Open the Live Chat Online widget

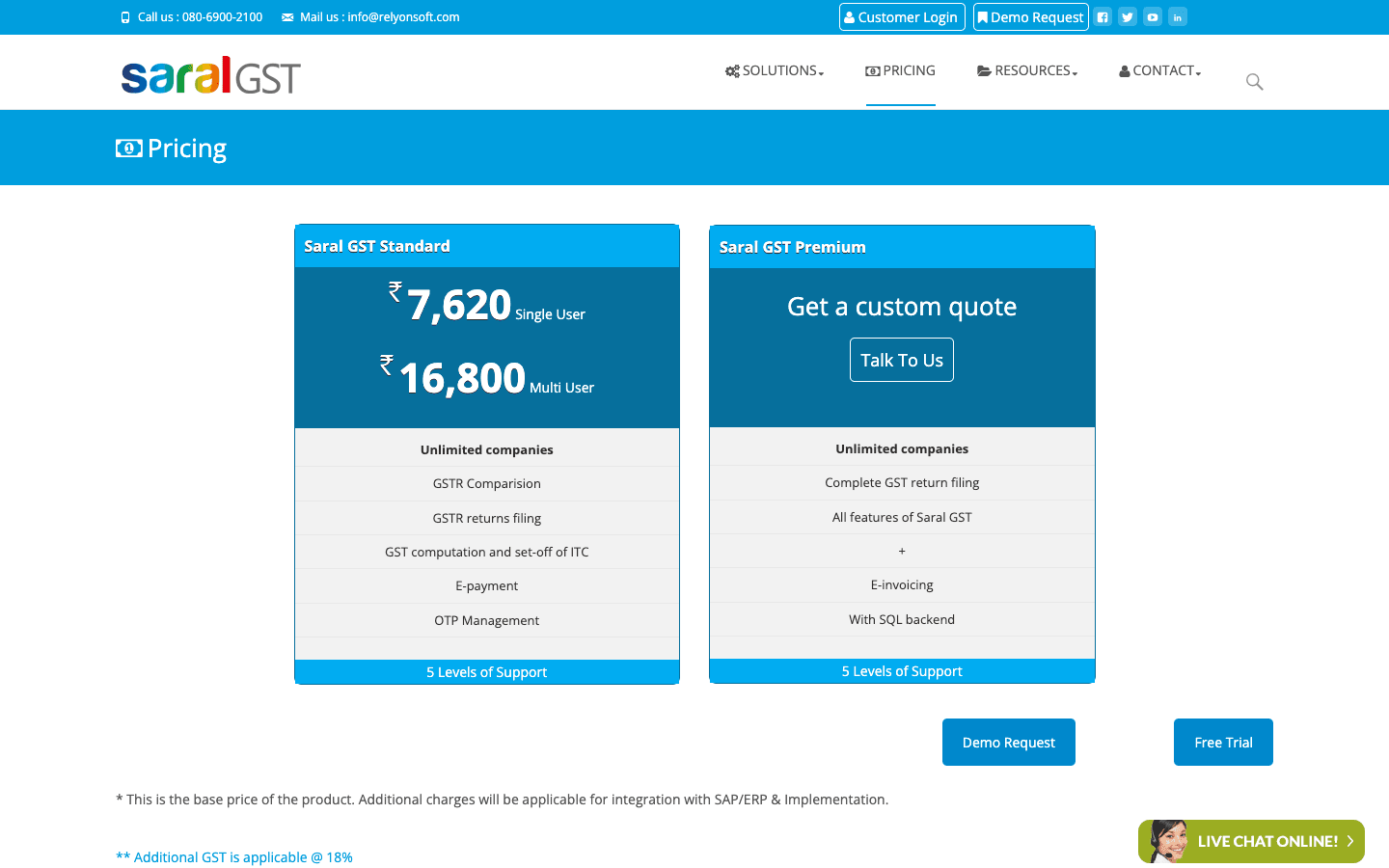tap(1251, 841)
